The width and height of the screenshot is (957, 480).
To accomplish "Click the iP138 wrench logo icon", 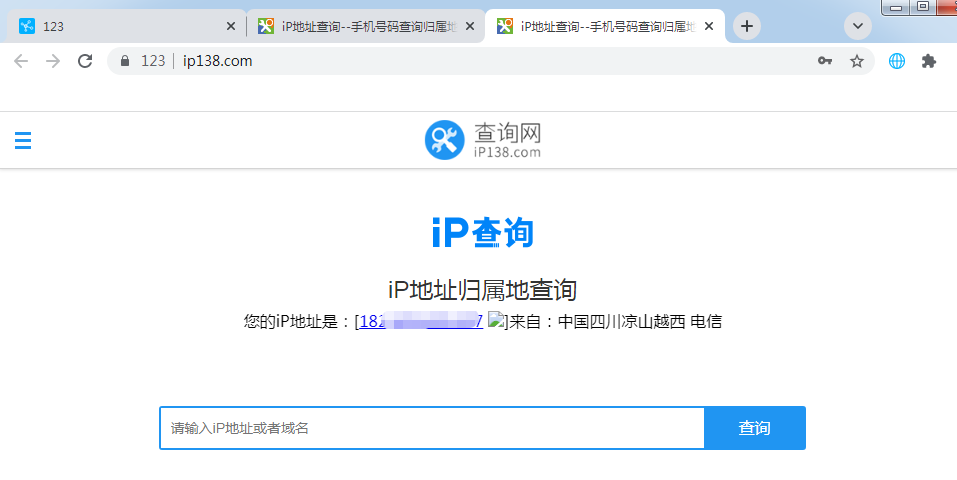I will pos(444,140).
